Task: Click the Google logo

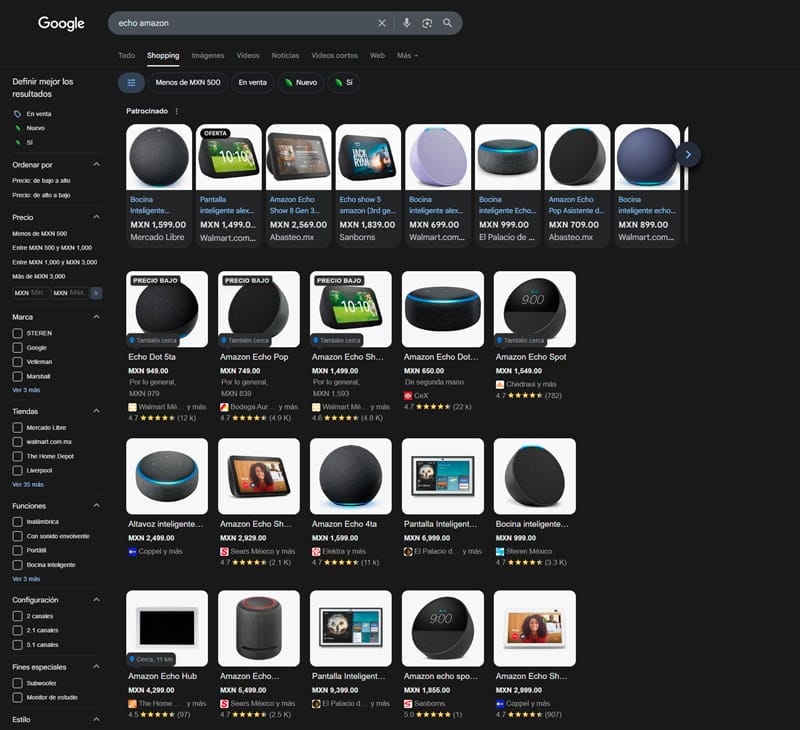Action: pos(61,23)
